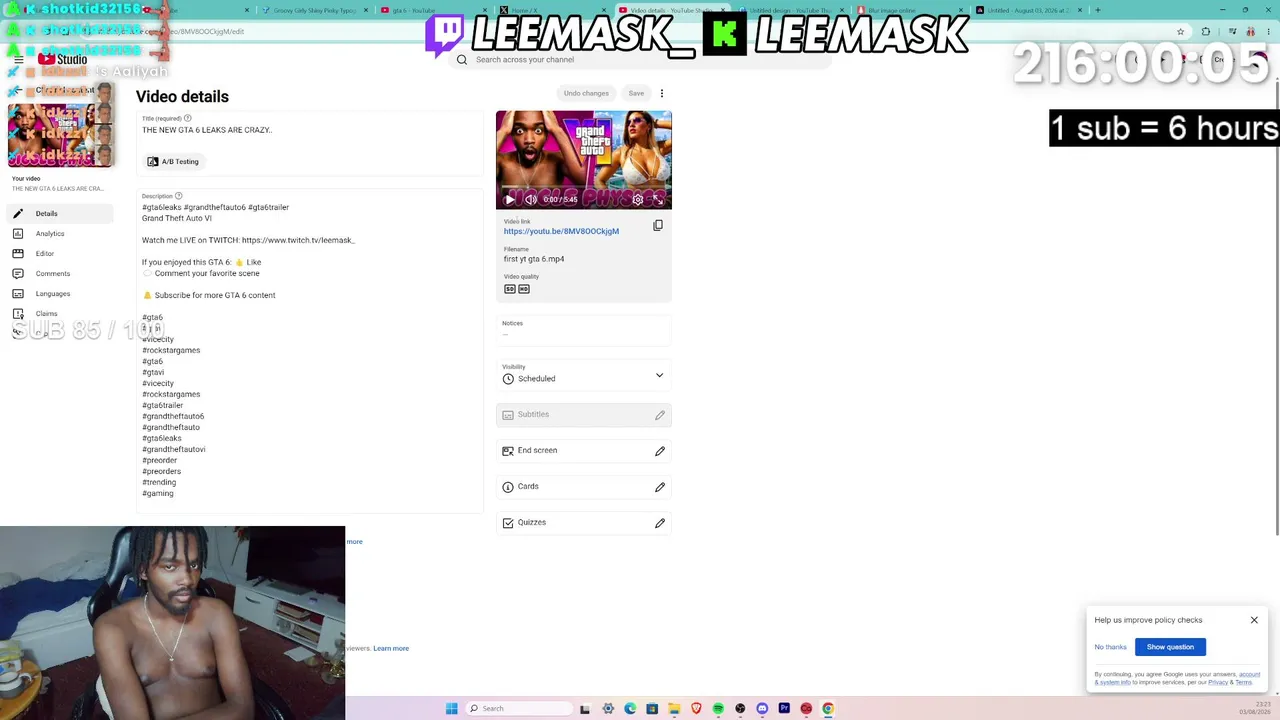
Task: Open A/B Testing for the title
Action: 173,161
